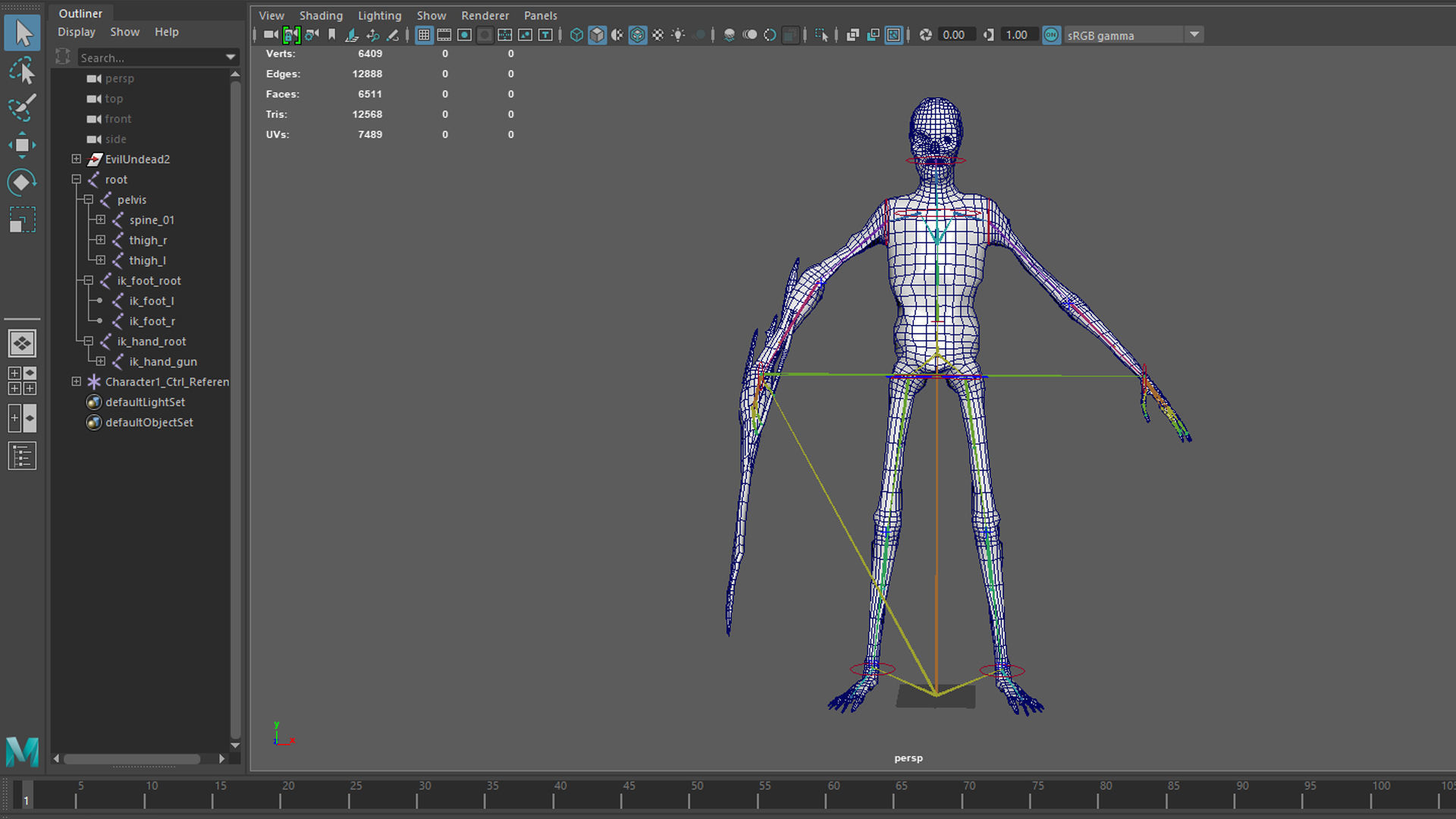Toggle wireframe on shaded mode

pyautogui.click(x=638, y=35)
